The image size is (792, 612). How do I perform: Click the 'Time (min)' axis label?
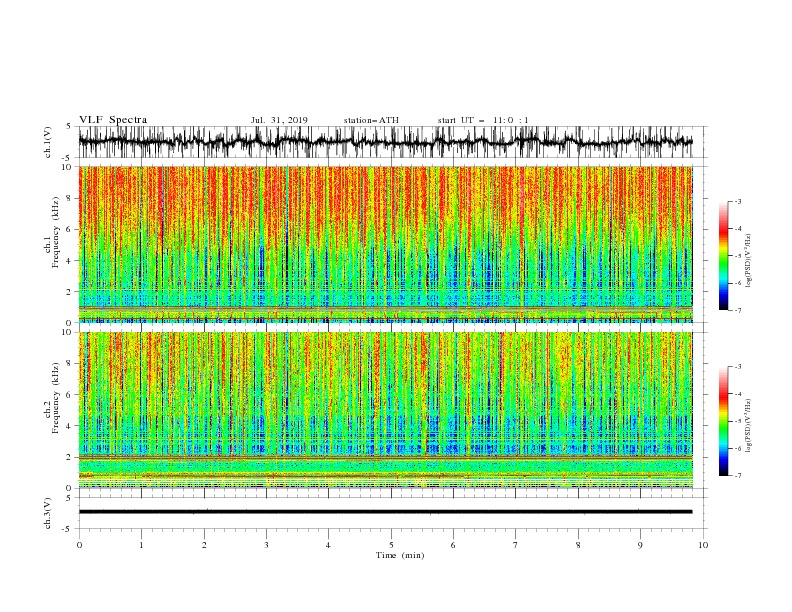[x=400, y=555]
